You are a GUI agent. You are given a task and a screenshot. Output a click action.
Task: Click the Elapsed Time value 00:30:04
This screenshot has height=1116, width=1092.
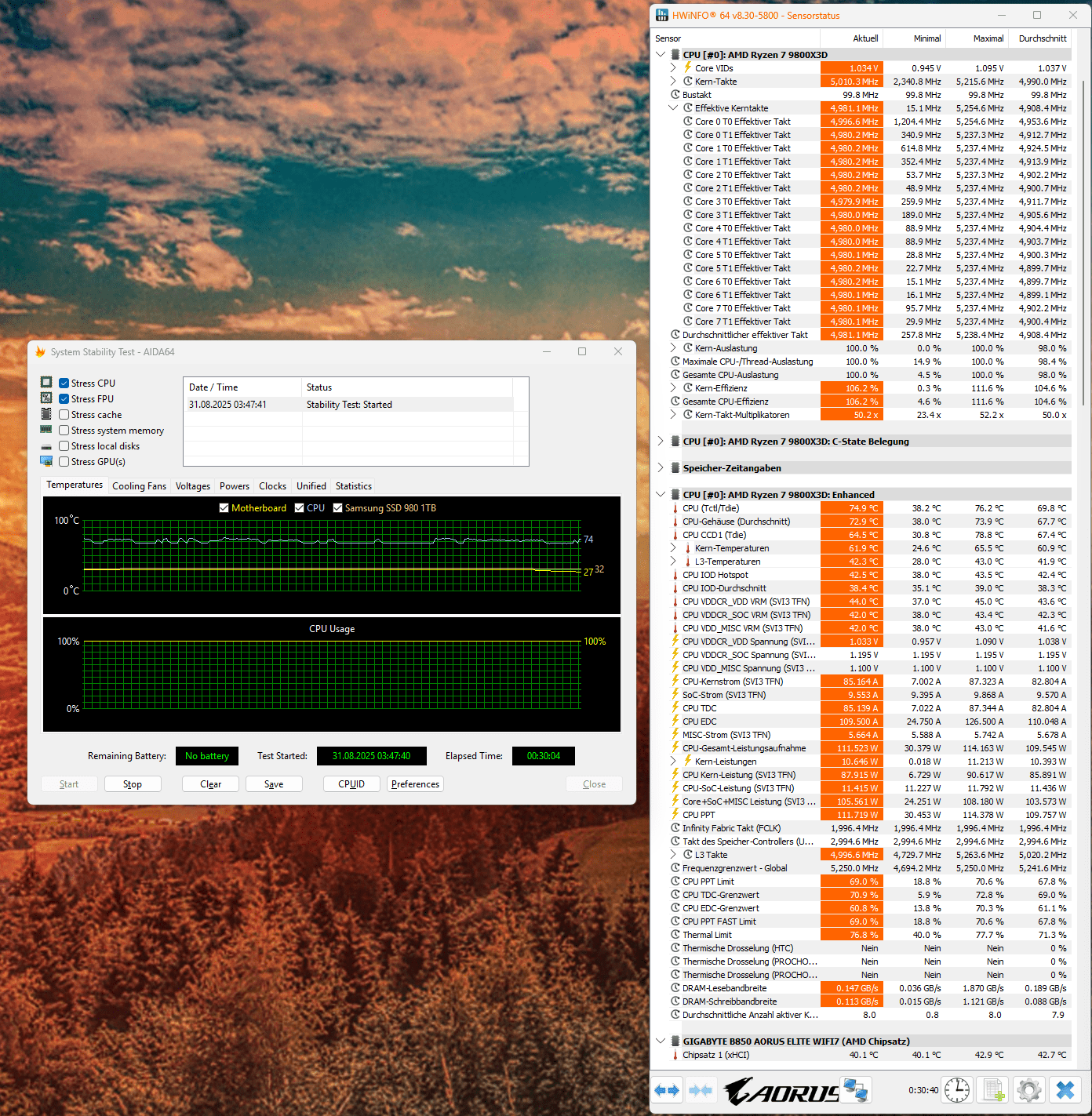tap(543, 756)
